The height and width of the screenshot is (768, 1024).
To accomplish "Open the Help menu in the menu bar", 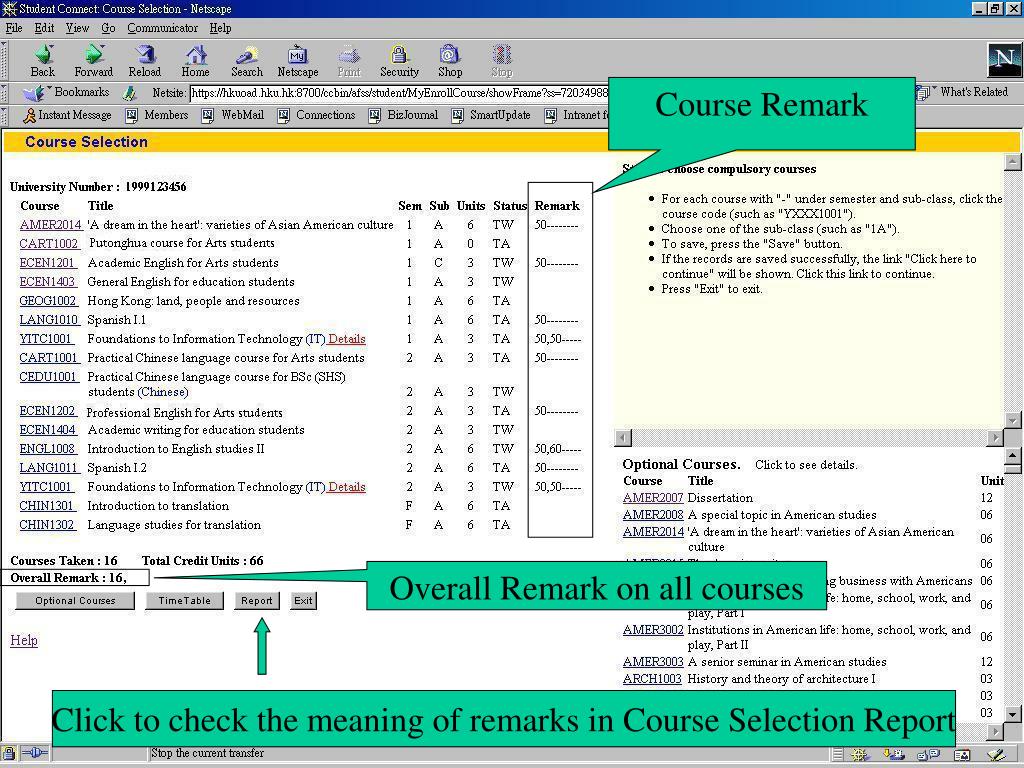I will pyautogui.click(x=220, y=28).
